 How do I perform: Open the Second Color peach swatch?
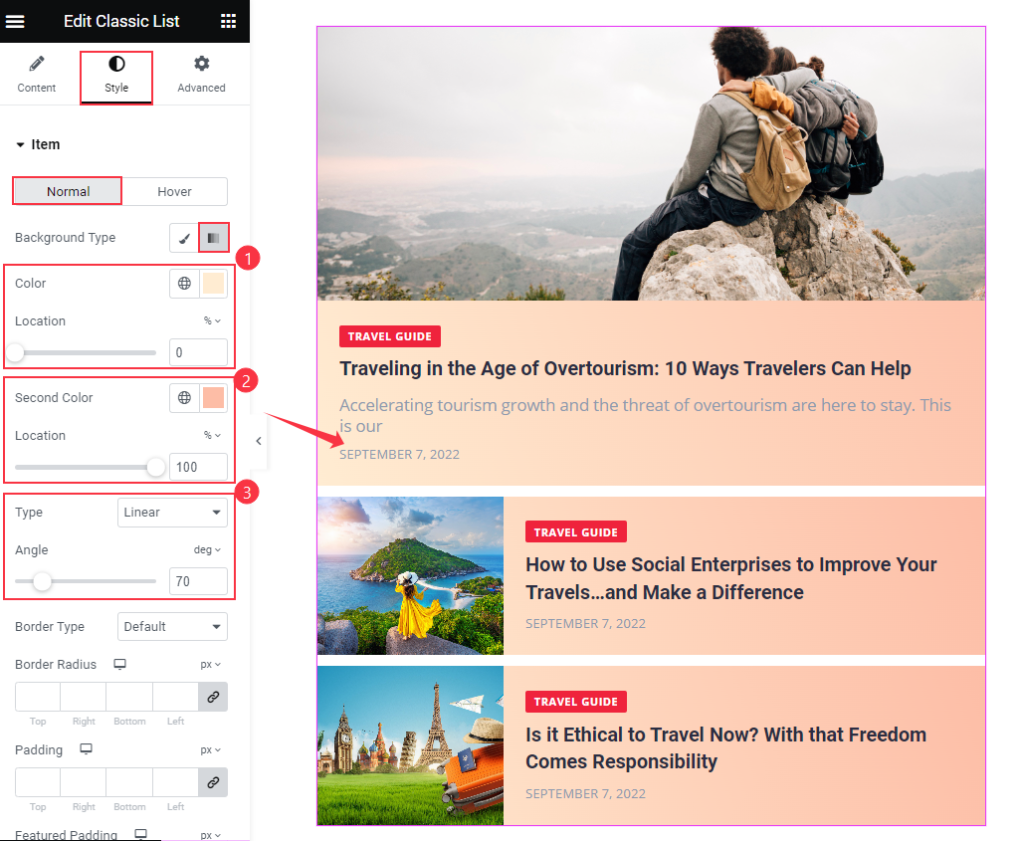pyautogui.click(x=214, y=398)
